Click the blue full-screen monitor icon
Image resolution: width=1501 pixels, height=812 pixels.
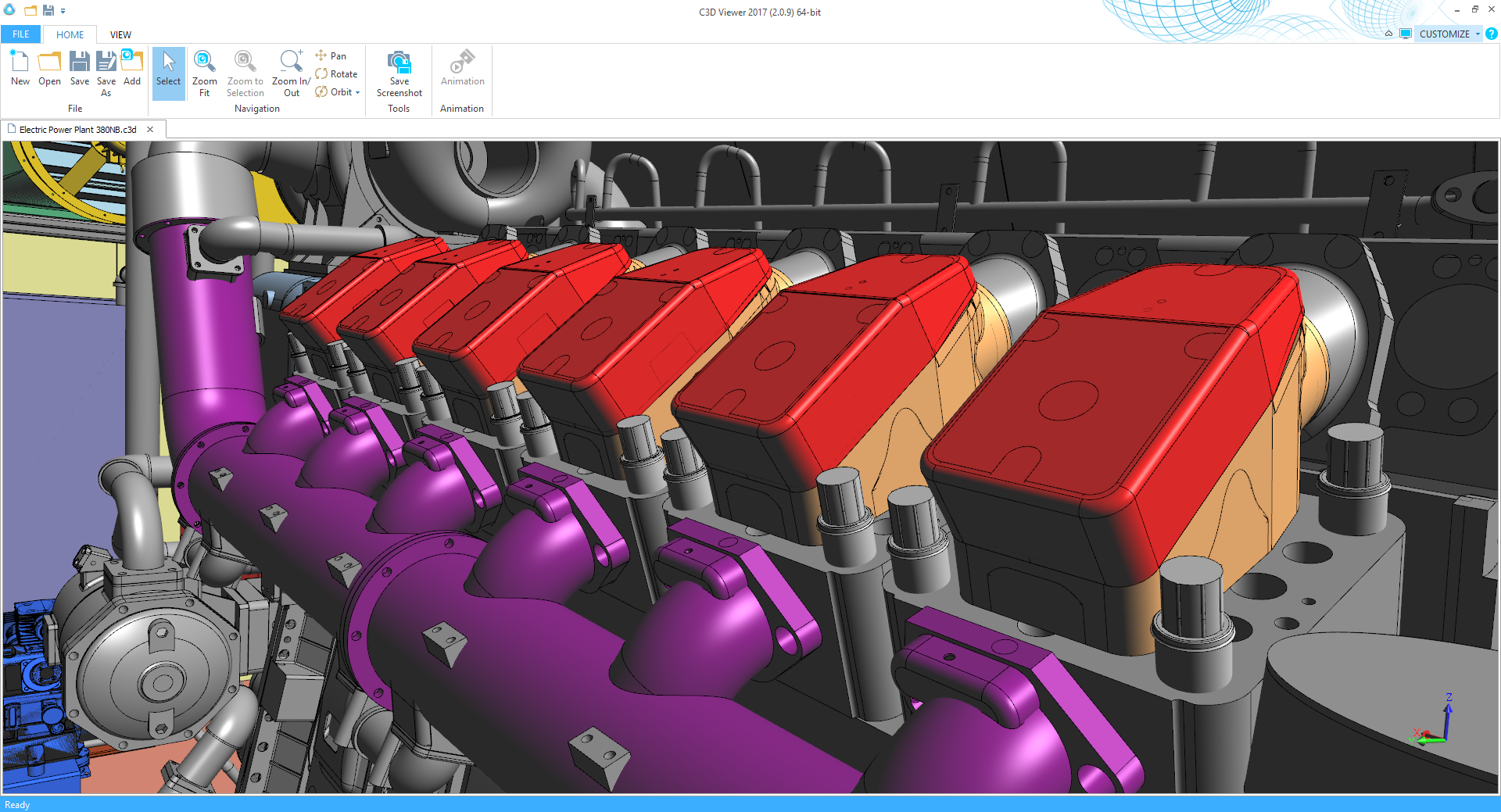pos(1405,34)
